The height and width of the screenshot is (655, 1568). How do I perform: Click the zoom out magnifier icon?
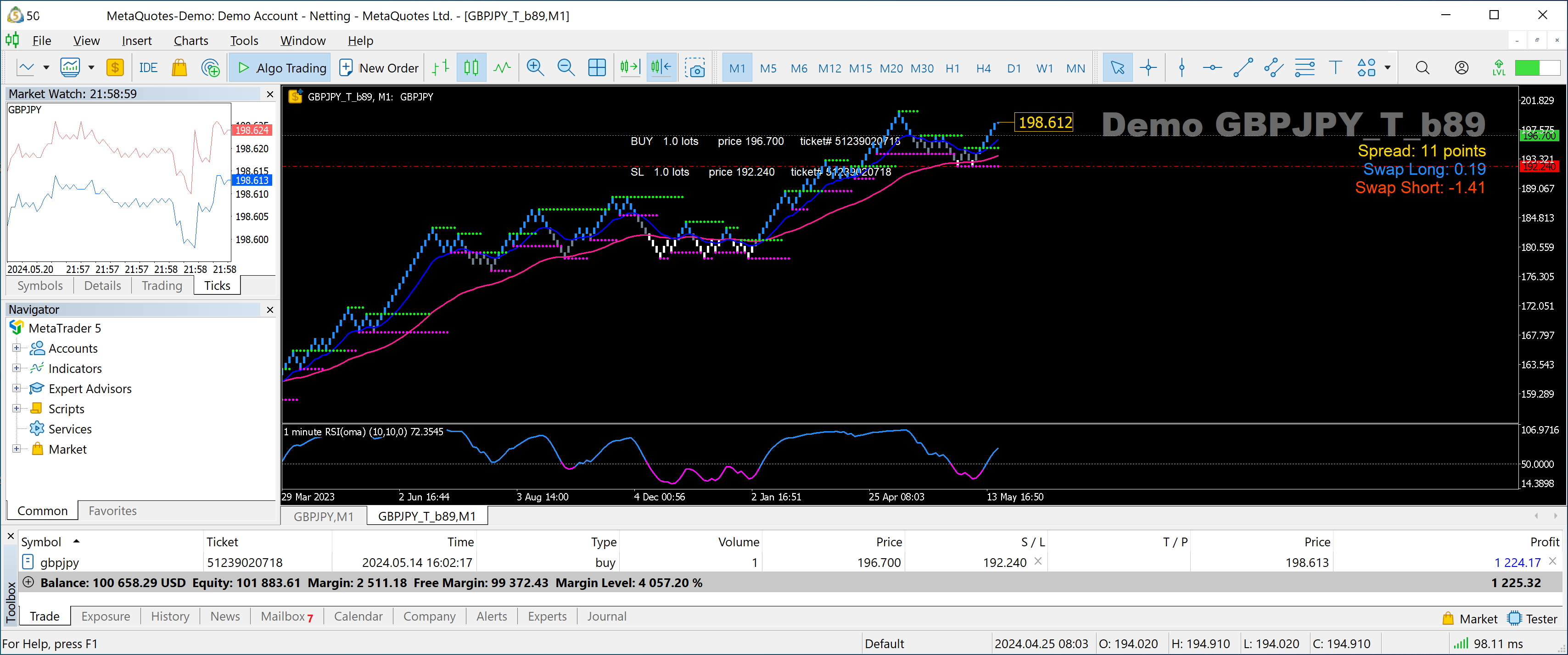pos(566,67)
